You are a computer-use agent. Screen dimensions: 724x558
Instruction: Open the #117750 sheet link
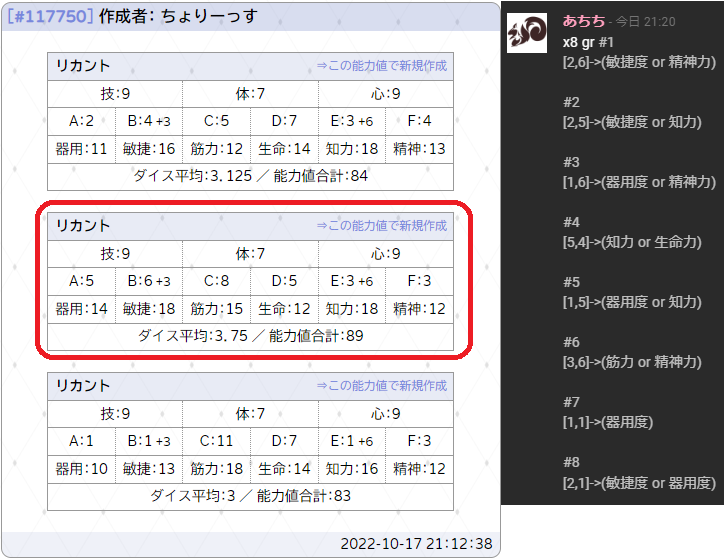[50, 16]
